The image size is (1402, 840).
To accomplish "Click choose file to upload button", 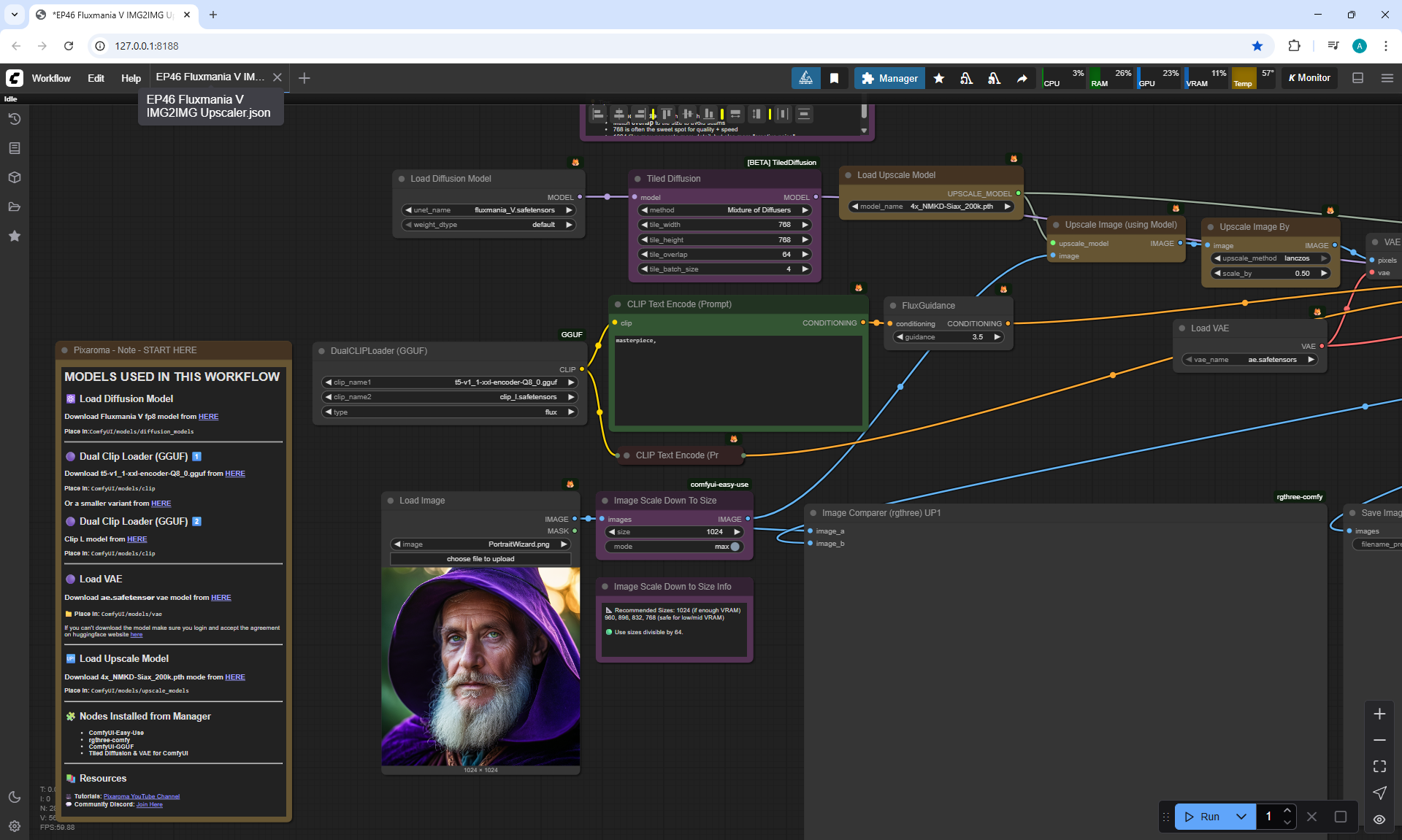I will click(480, 559).
